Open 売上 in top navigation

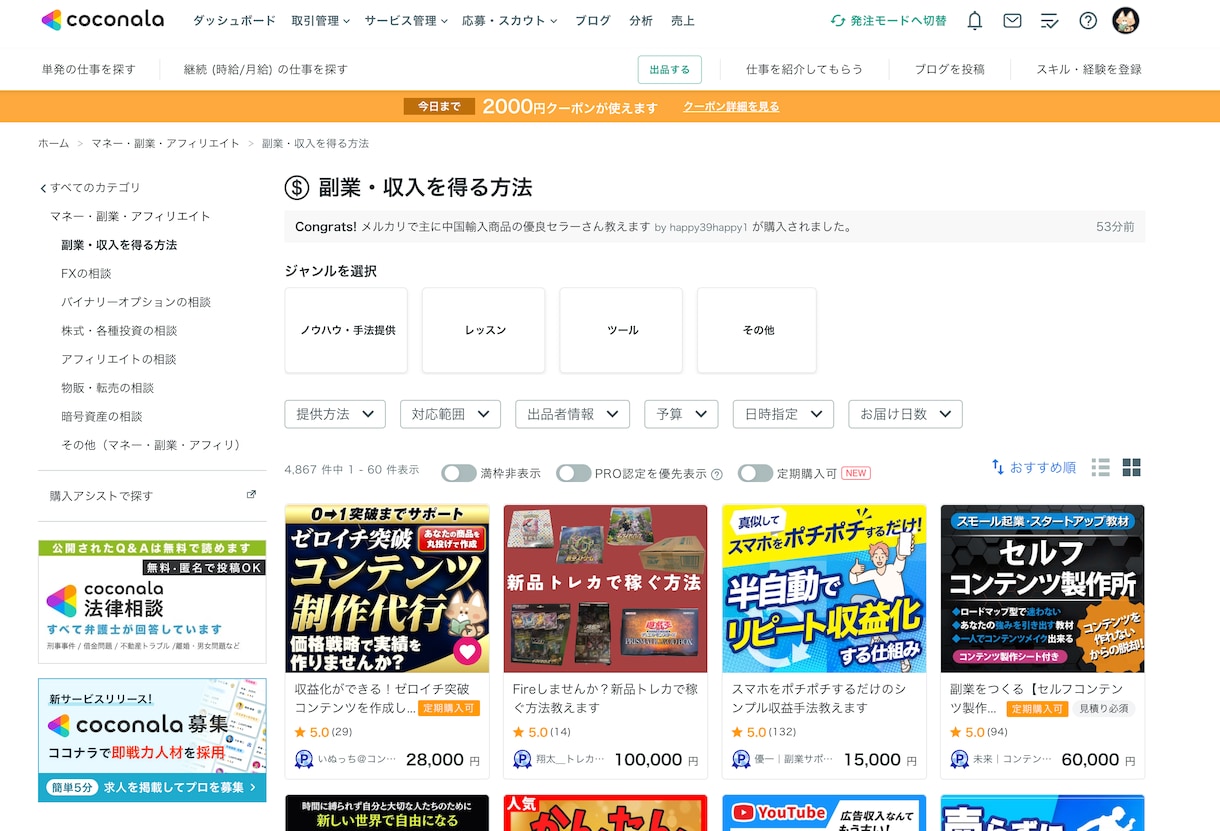683,20
